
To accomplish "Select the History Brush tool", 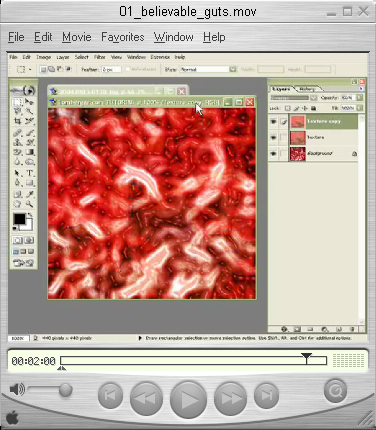I will [29, 142].
